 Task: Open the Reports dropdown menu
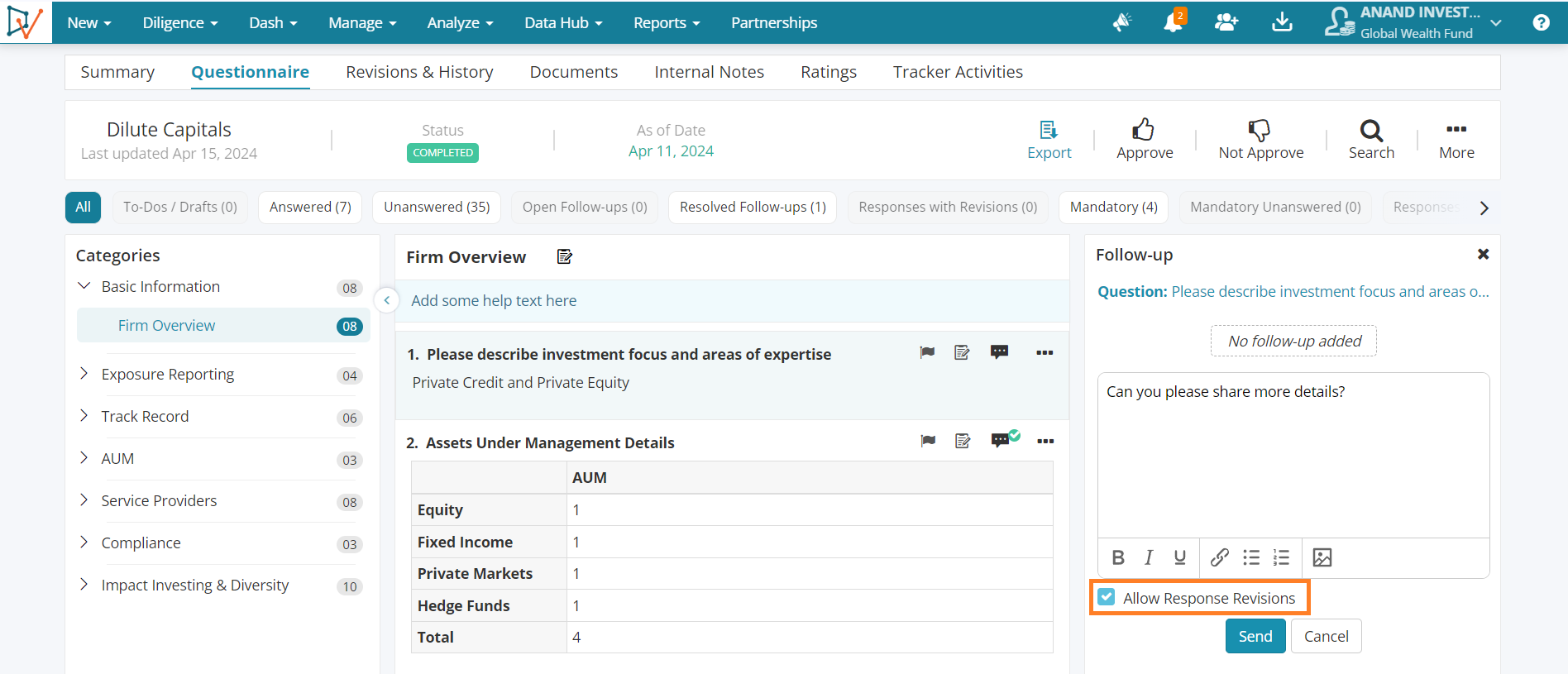(x=667, y=22)
